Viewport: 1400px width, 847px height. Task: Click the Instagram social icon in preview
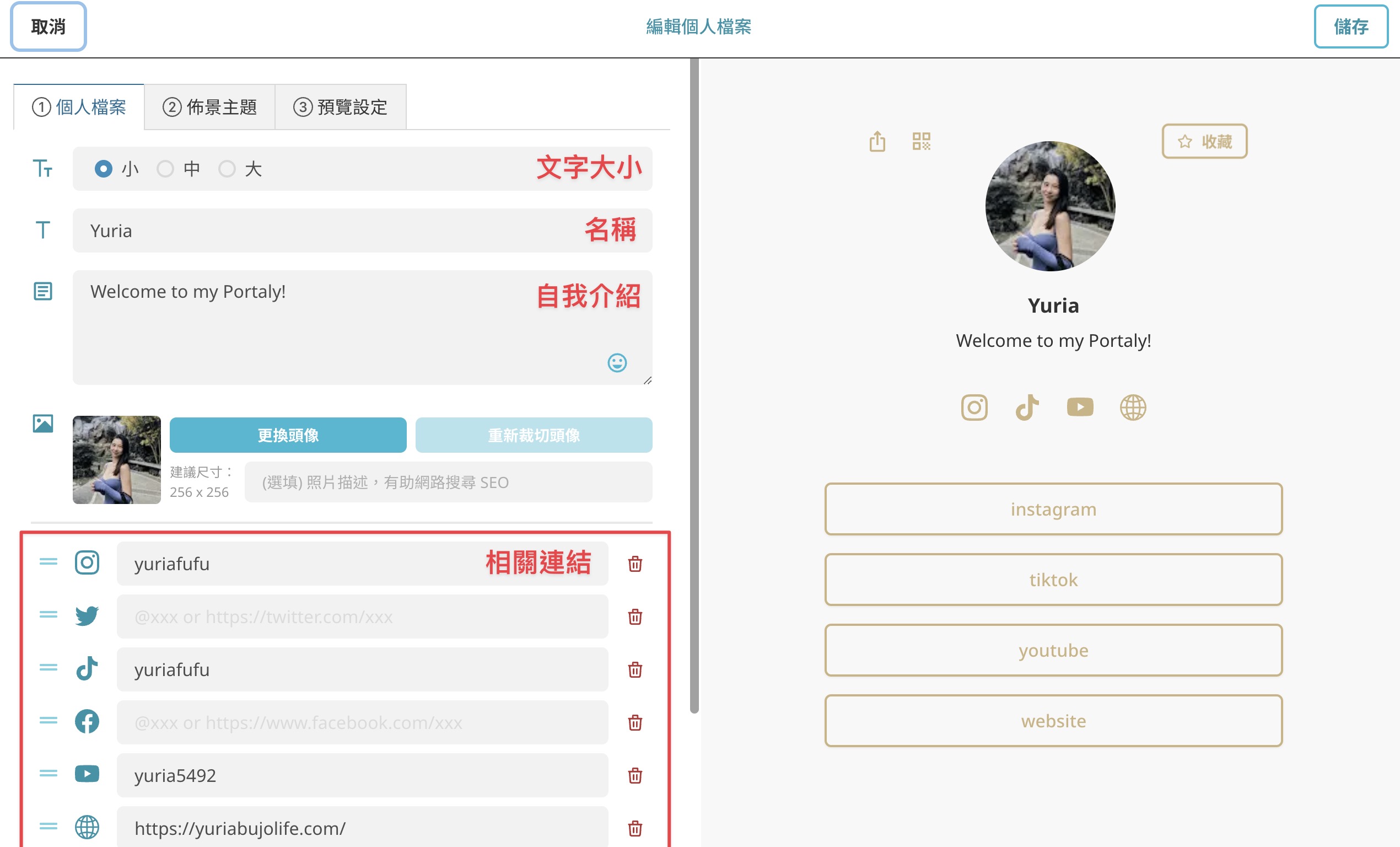coord(974,407)
